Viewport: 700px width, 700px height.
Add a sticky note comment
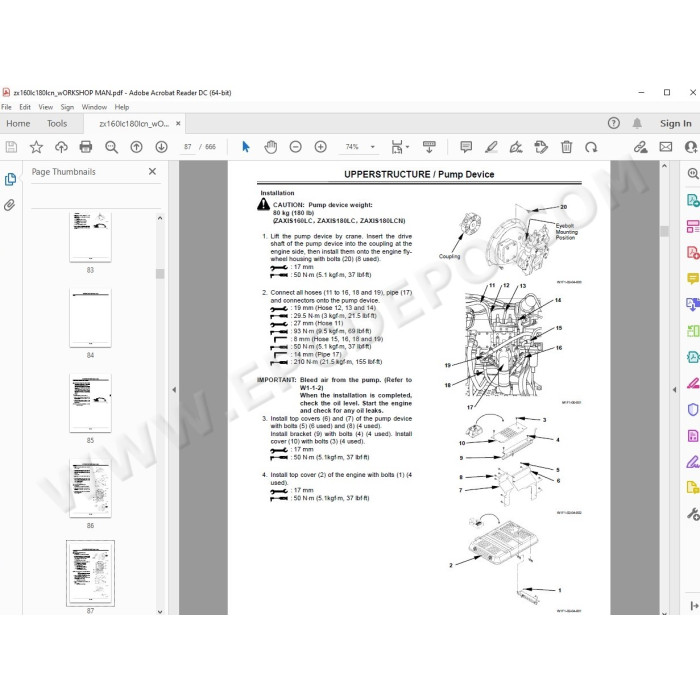(x=466, y=147)
